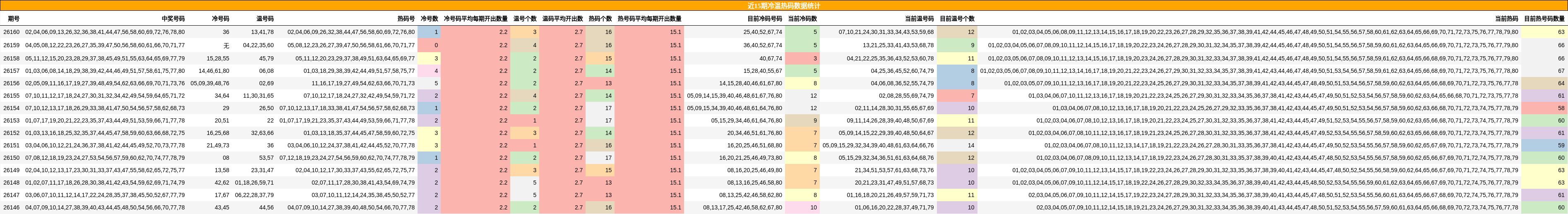Image resolution: width=1568 pixels, height=214 pixels.
Task: Click current cold numbers 25,40,52,67,74
Action: pyautogui.click(x=763, y=32)
